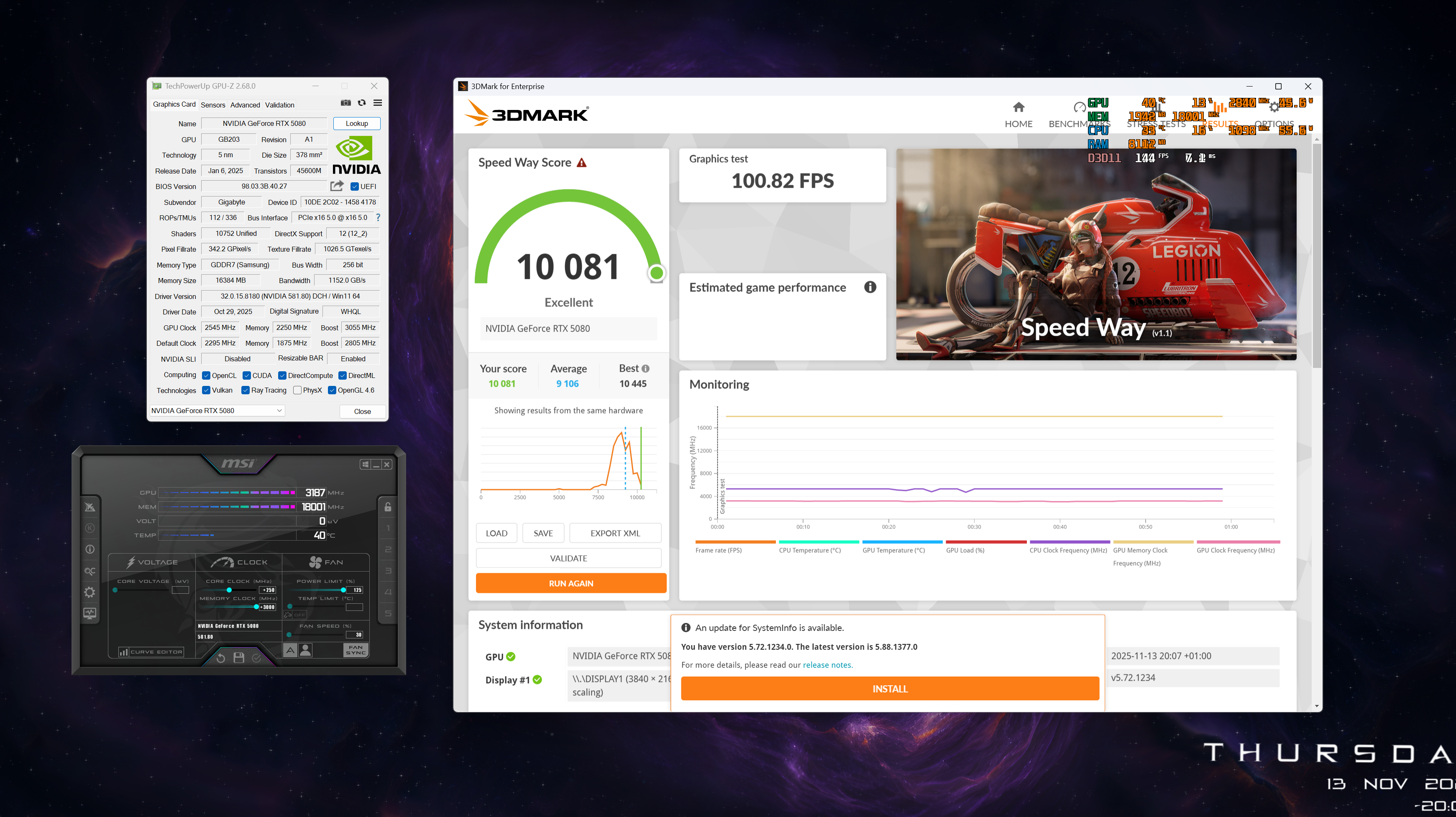The width and height of the screenshot is (1456, 817).
Task: Click the BIOS export share icon
Action: tap(337, 186)
